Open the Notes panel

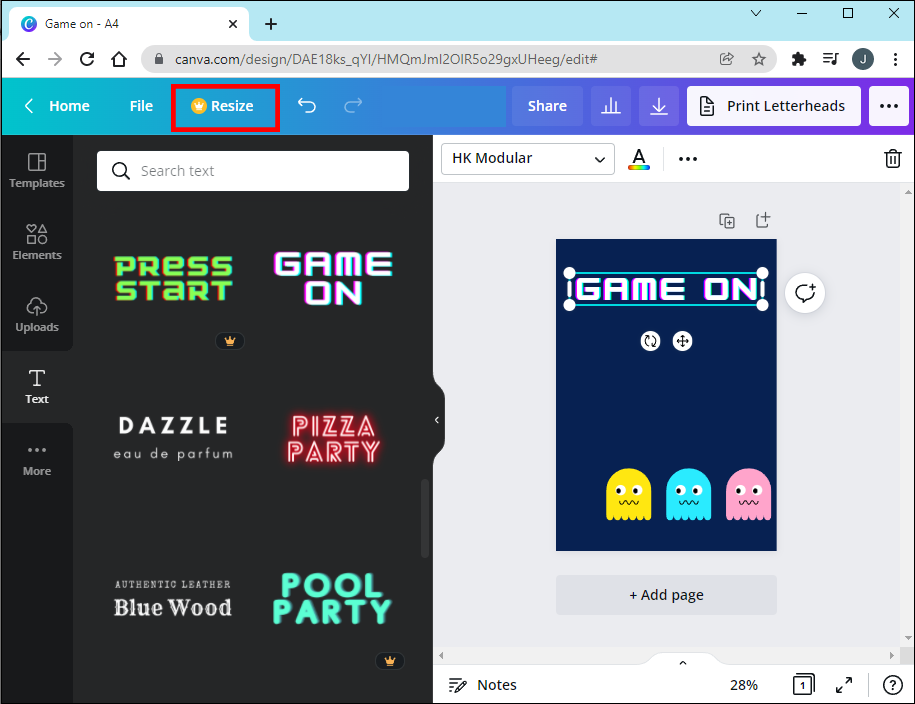(483, 685)
